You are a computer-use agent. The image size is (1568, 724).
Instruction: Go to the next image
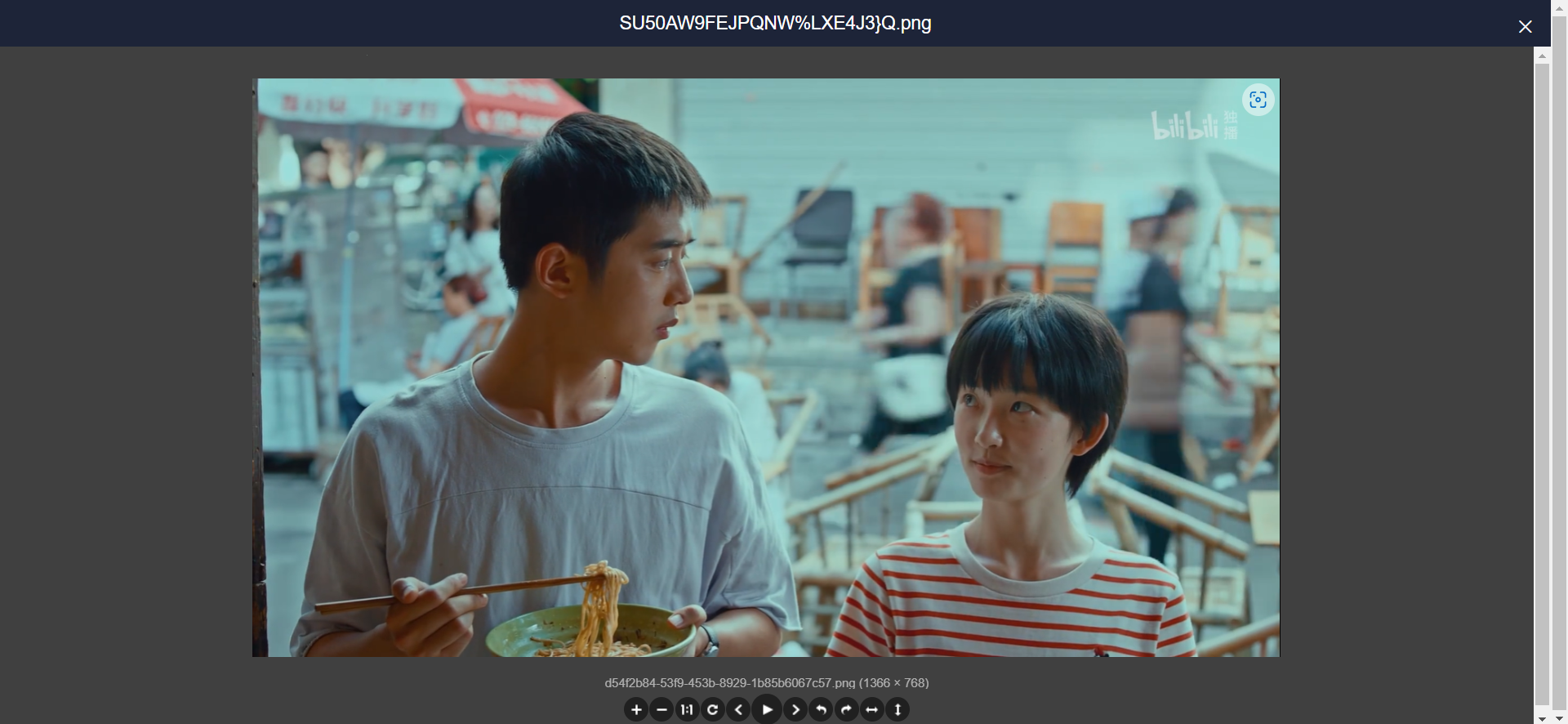[795, 709]
